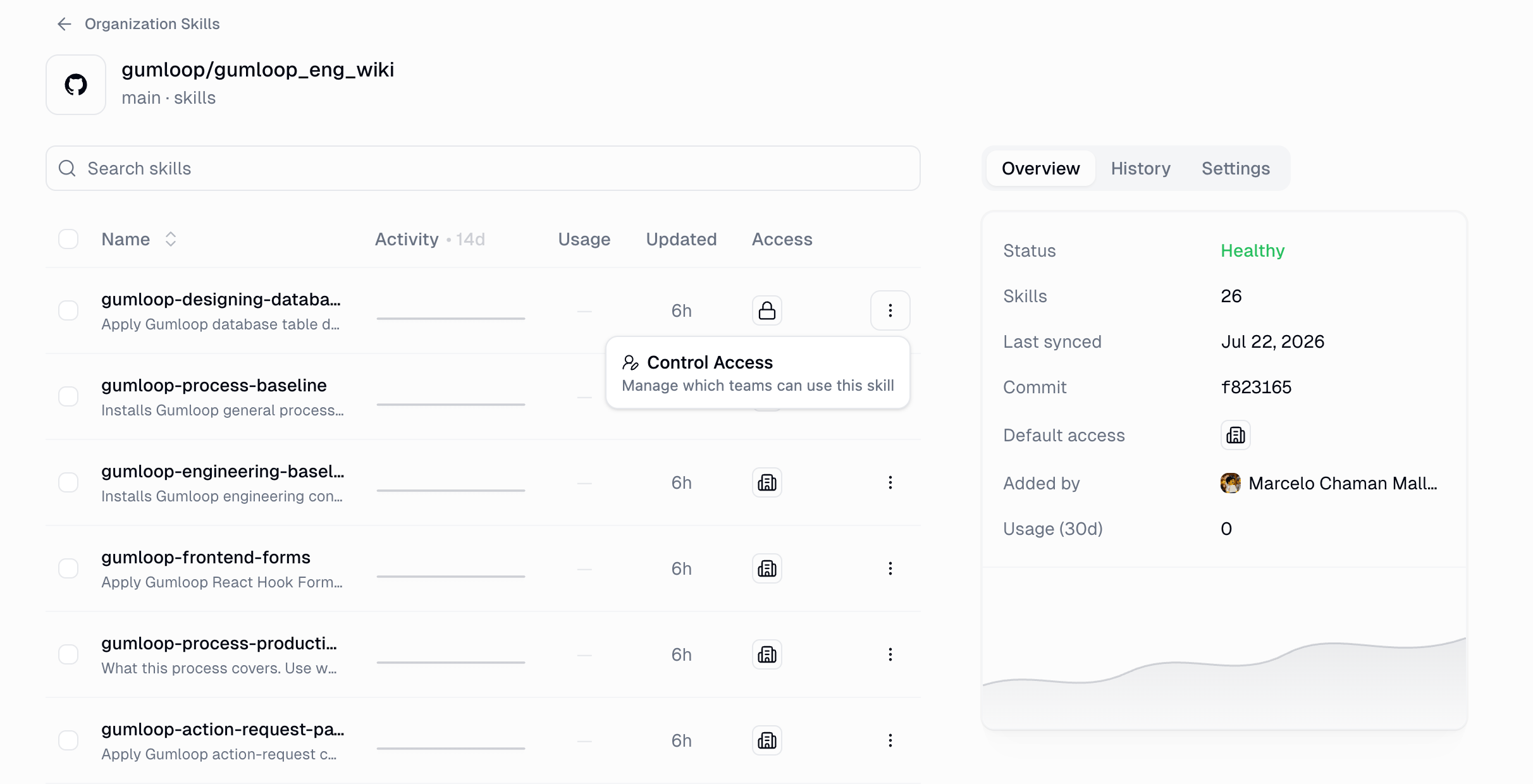
Task: Choose Control Access from the popup menu
Action: pyautogui.click(x=758, y=373)
